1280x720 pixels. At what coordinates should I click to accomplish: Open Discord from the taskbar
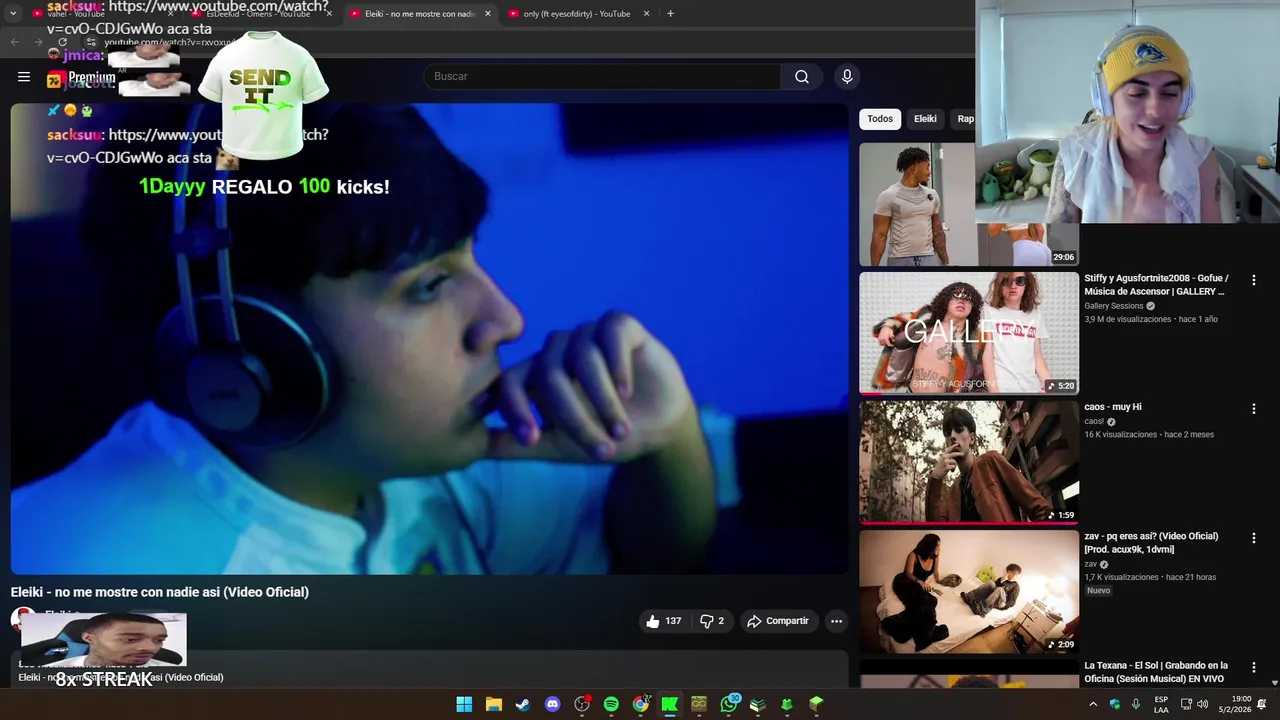pos(552,704)
